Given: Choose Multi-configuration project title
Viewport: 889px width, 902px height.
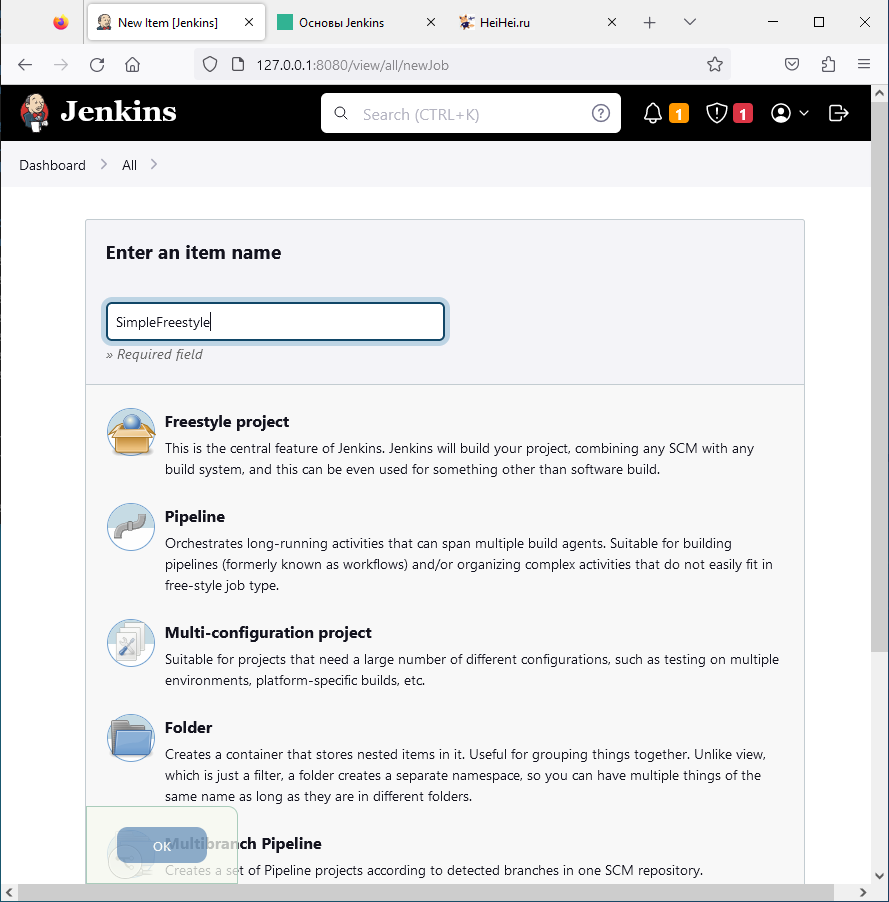Looking at the screenshot, I should (x=268, y=633).
